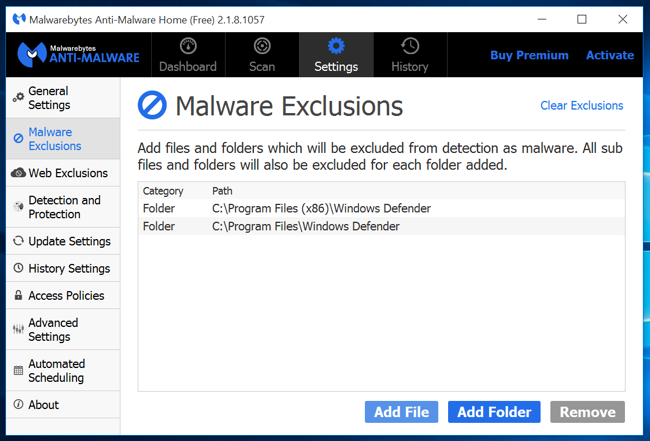Click the Add Folder button
This screenshot has width=650, height=441.
coord(494,412)
